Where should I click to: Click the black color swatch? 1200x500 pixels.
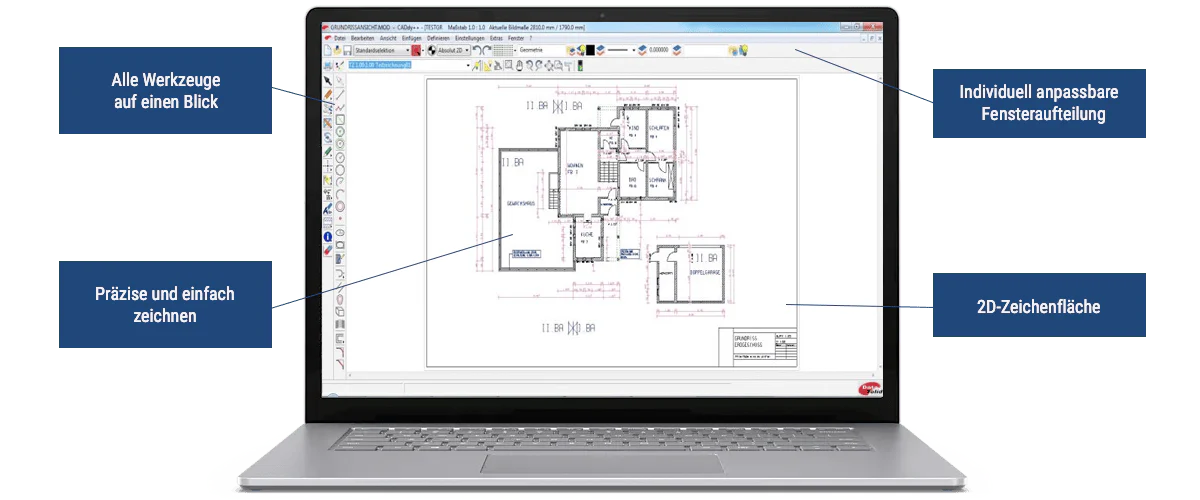pyautogui.click(x=591, y=50)
